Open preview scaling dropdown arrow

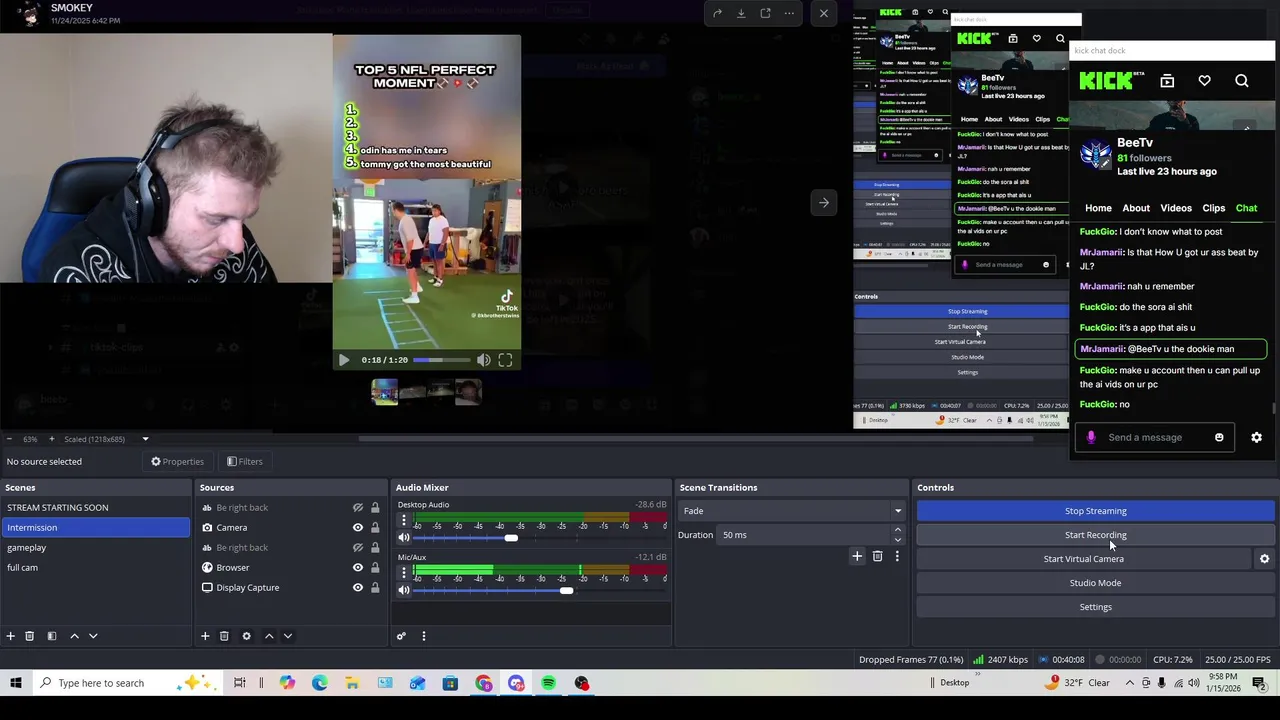click(145, 439)
